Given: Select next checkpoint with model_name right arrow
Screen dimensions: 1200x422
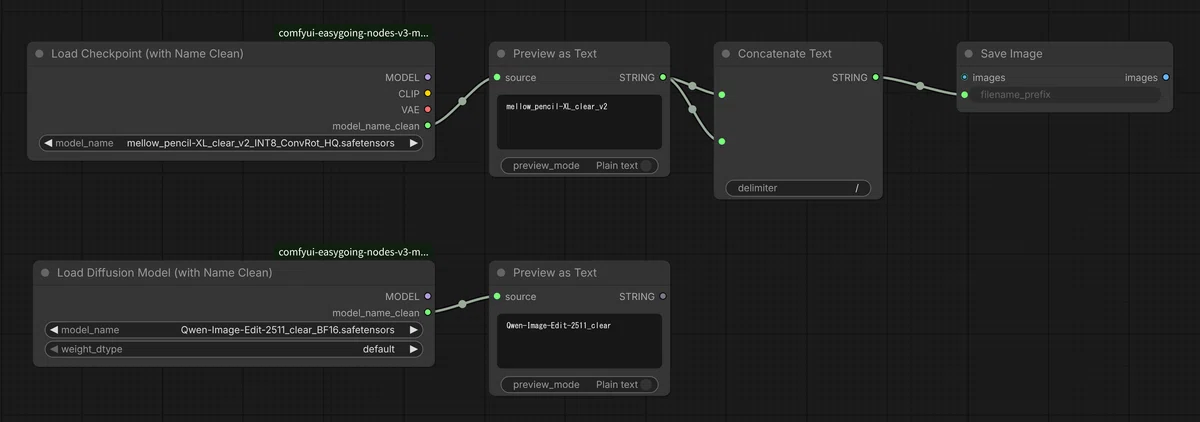Looking at the screenshot, I should pos(414,143).
